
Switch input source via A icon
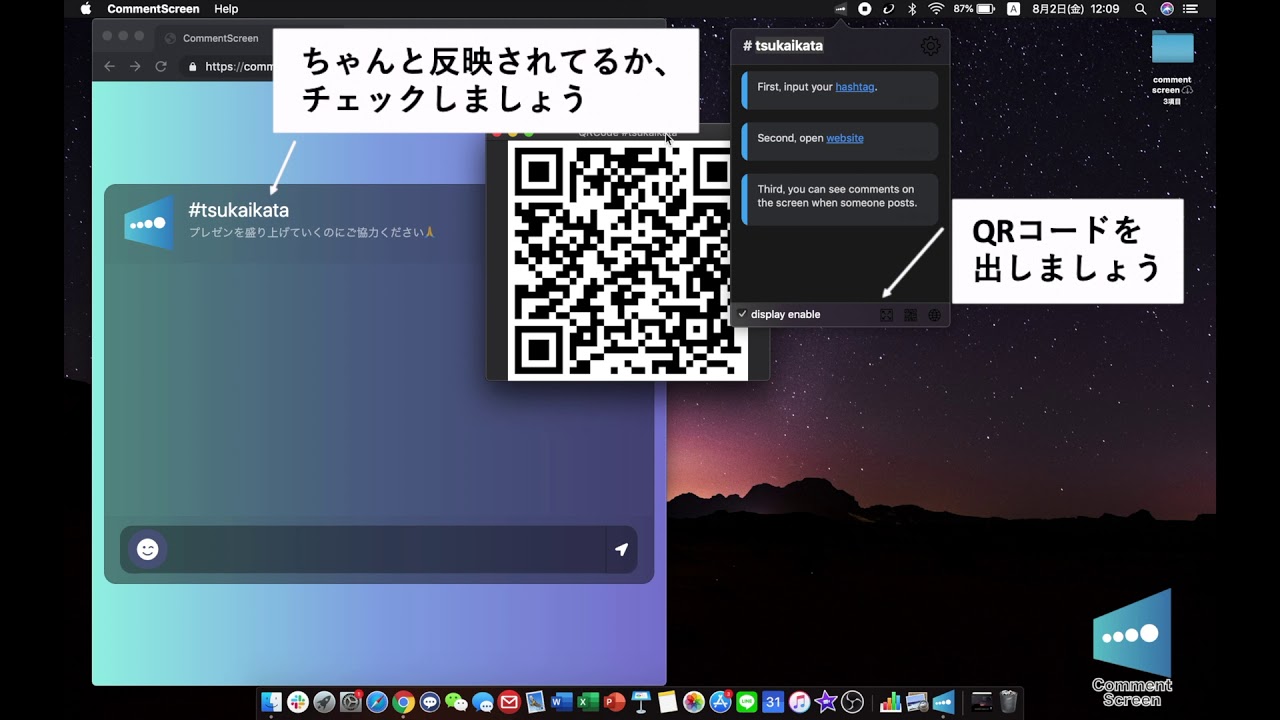[x=1013, y=9]
